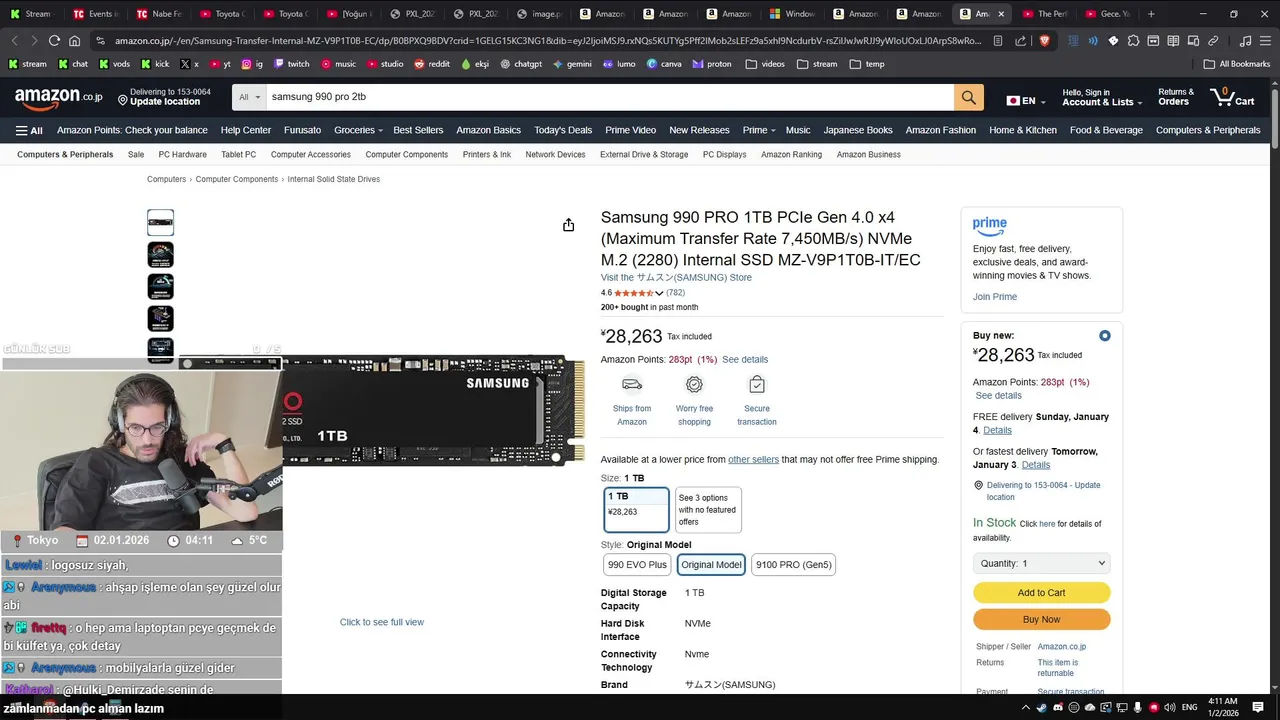Screen dimensions: 1280x720
Task: Open the twitch bookmark
Action: pyautogui.click(x=291, y=64)
